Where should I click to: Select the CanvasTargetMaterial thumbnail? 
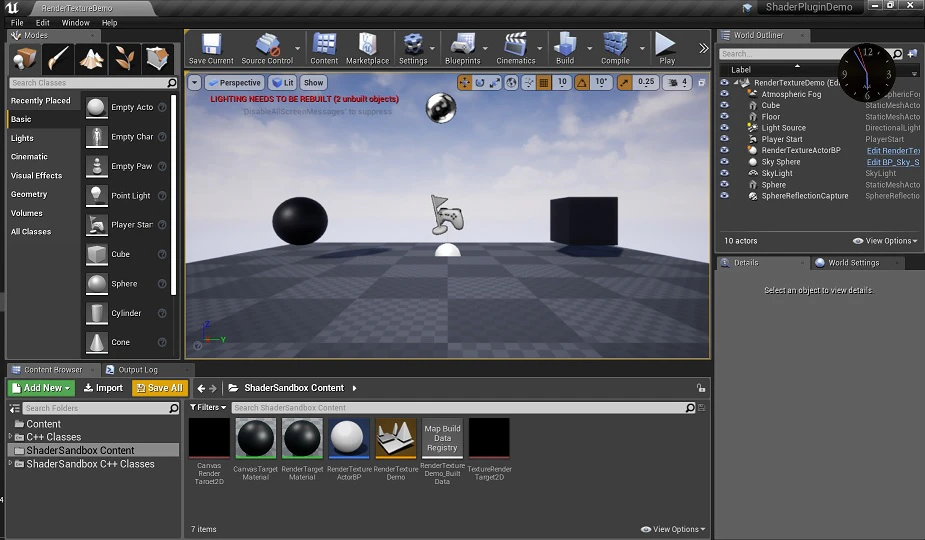tap(255, 438)
